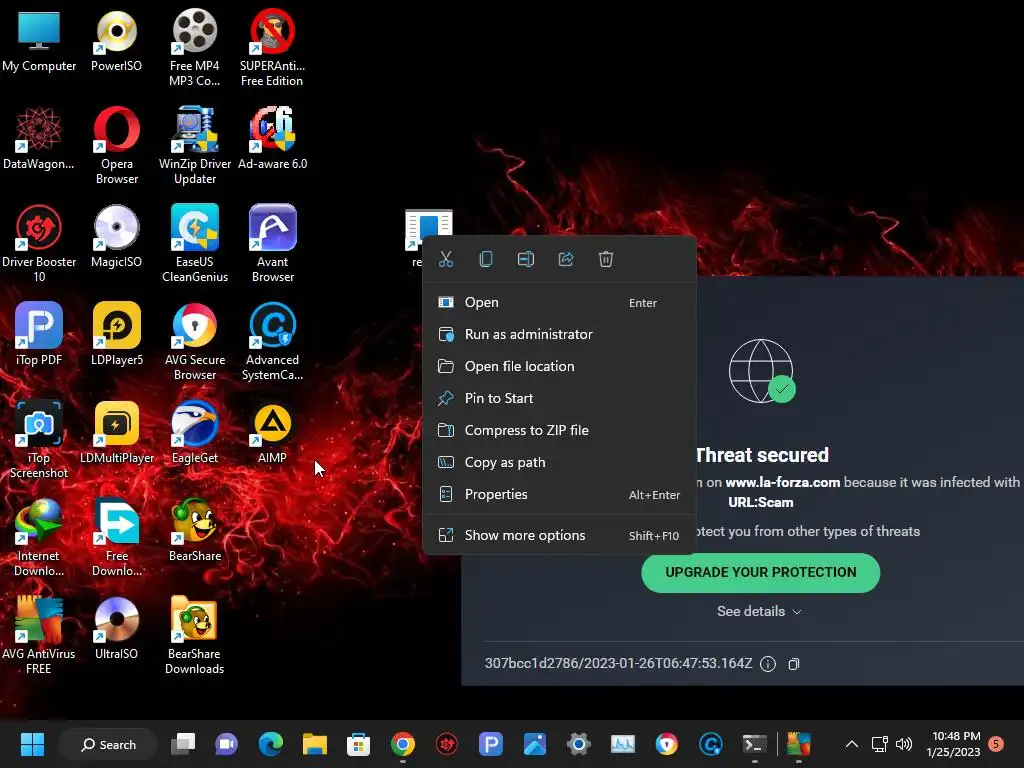
Task: Select Free MP4 MP3 Converter shortcut
Action: (x=195, y=48)
